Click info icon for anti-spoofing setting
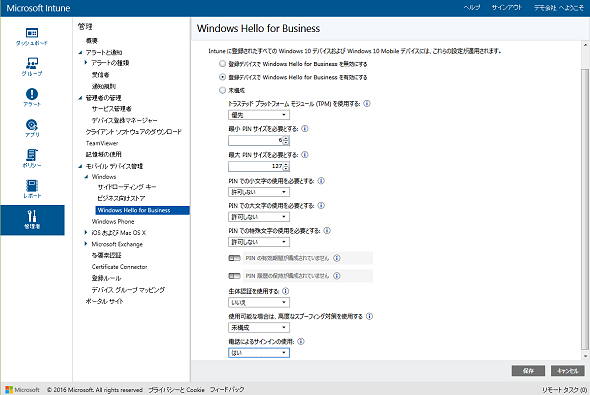The width and height of the screenshot is (590, 395). tap(370, 316)
